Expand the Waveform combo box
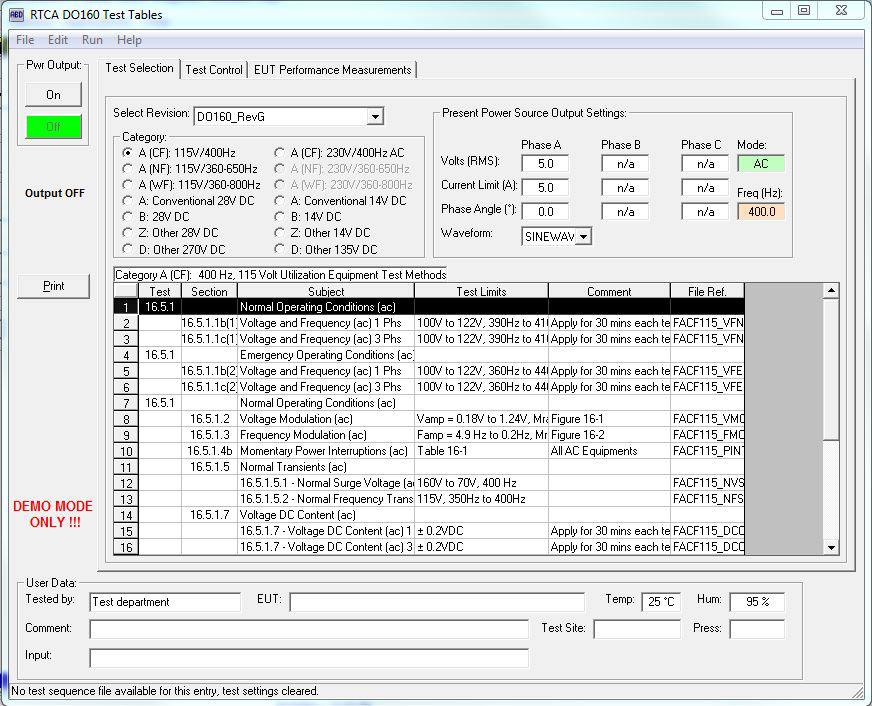 [582, 237]
